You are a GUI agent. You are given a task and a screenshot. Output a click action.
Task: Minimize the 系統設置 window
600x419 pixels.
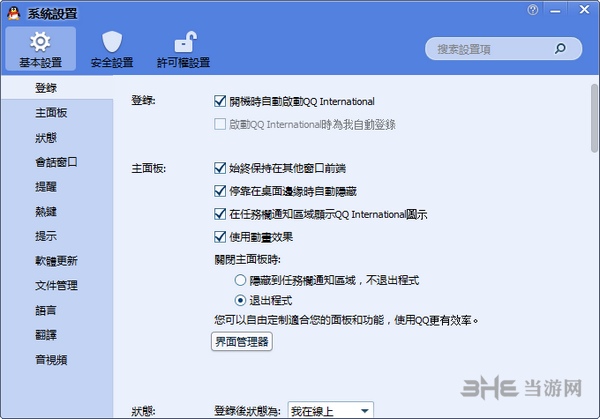tap(555, 11)
